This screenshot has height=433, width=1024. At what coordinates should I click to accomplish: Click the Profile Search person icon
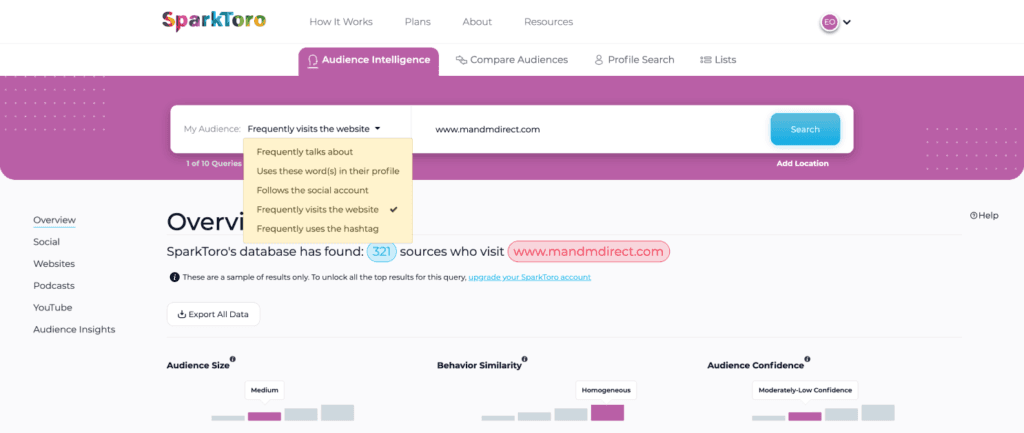tap(598, 60)
